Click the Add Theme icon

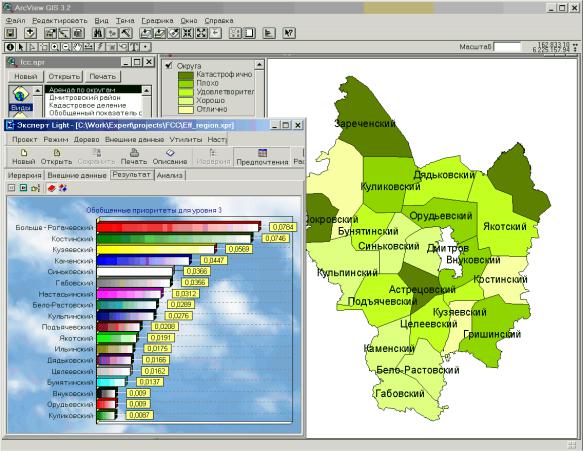30,33
